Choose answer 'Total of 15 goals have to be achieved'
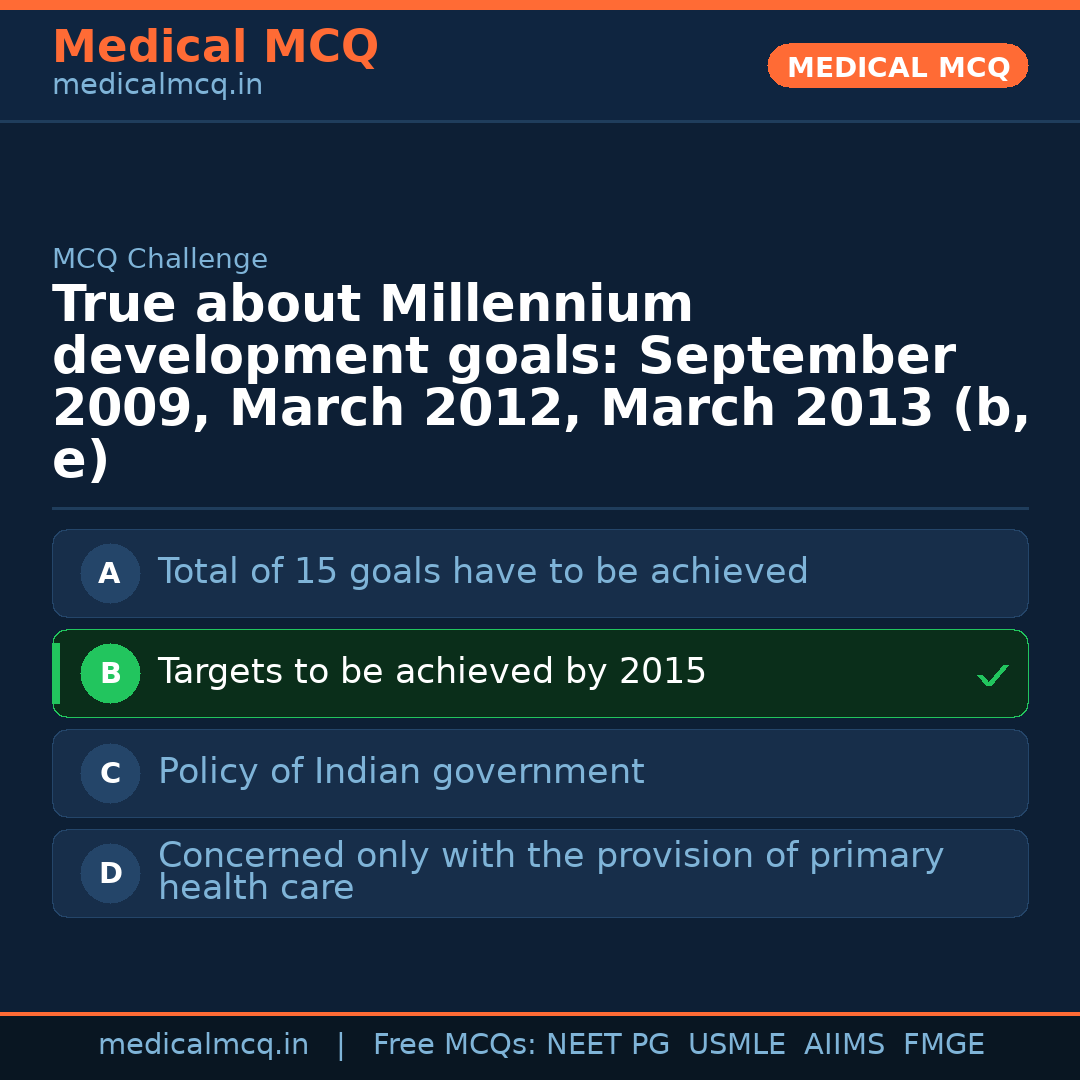This screenshot has width=1080, height=1080. tap(483, 572)
